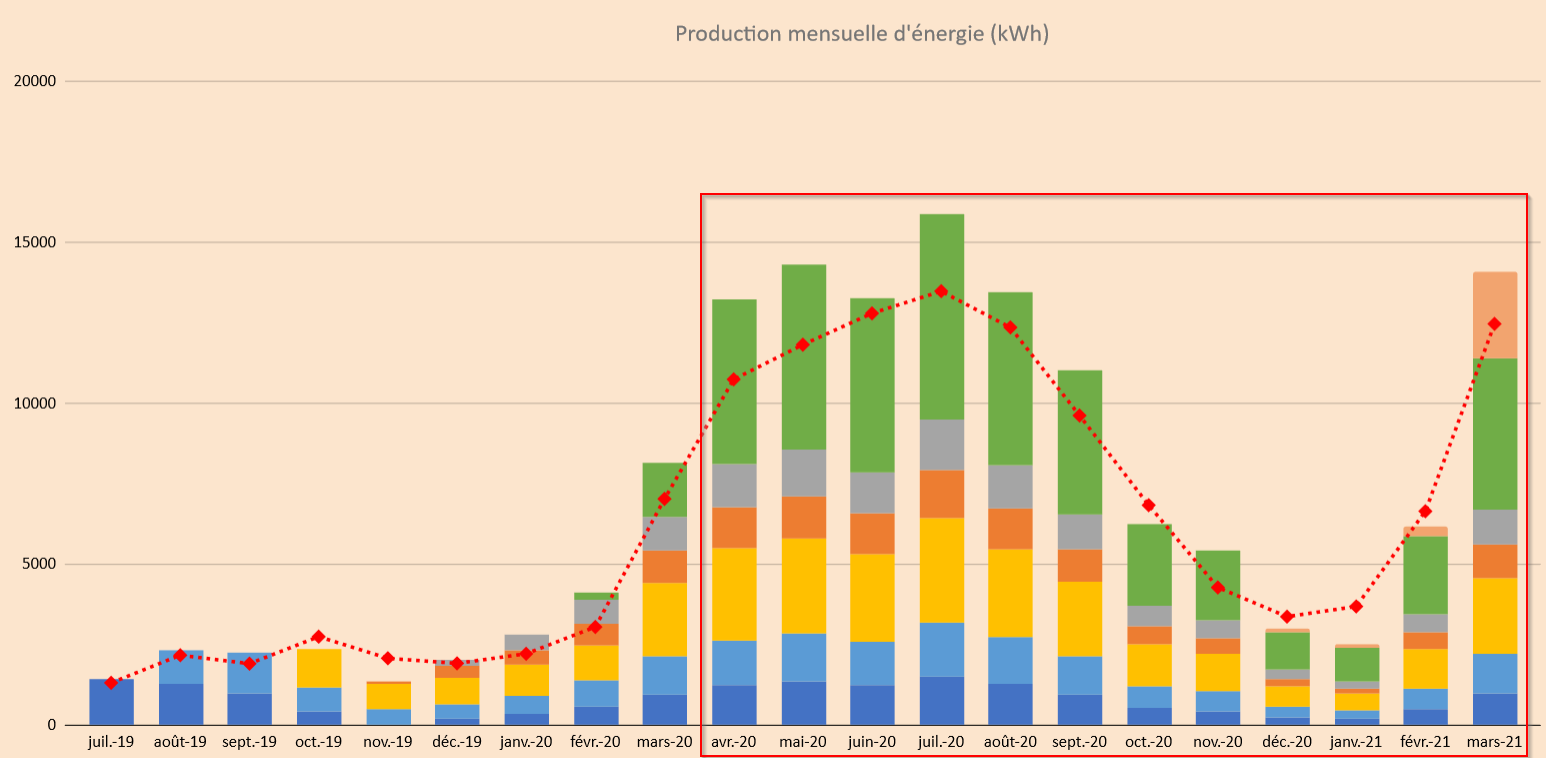Click the green segment of mars-21 bar

point(1495,434)
